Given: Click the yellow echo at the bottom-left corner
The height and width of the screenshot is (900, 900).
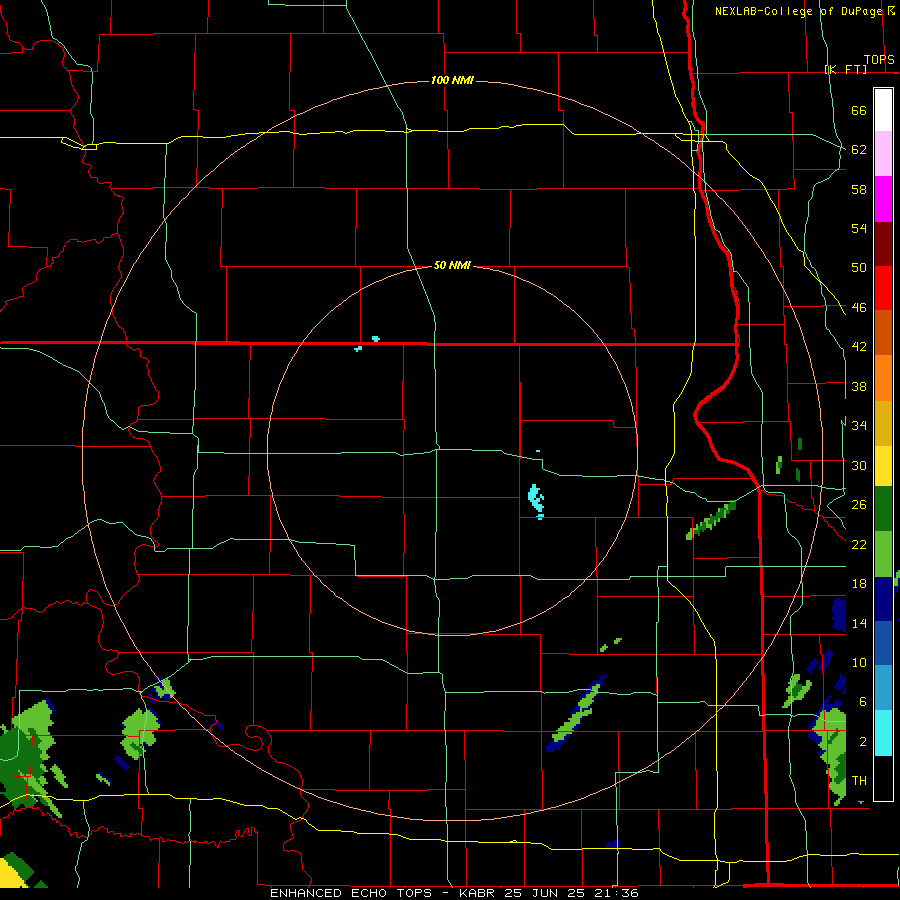Looking at the screenshot, I should pos(11,872).
